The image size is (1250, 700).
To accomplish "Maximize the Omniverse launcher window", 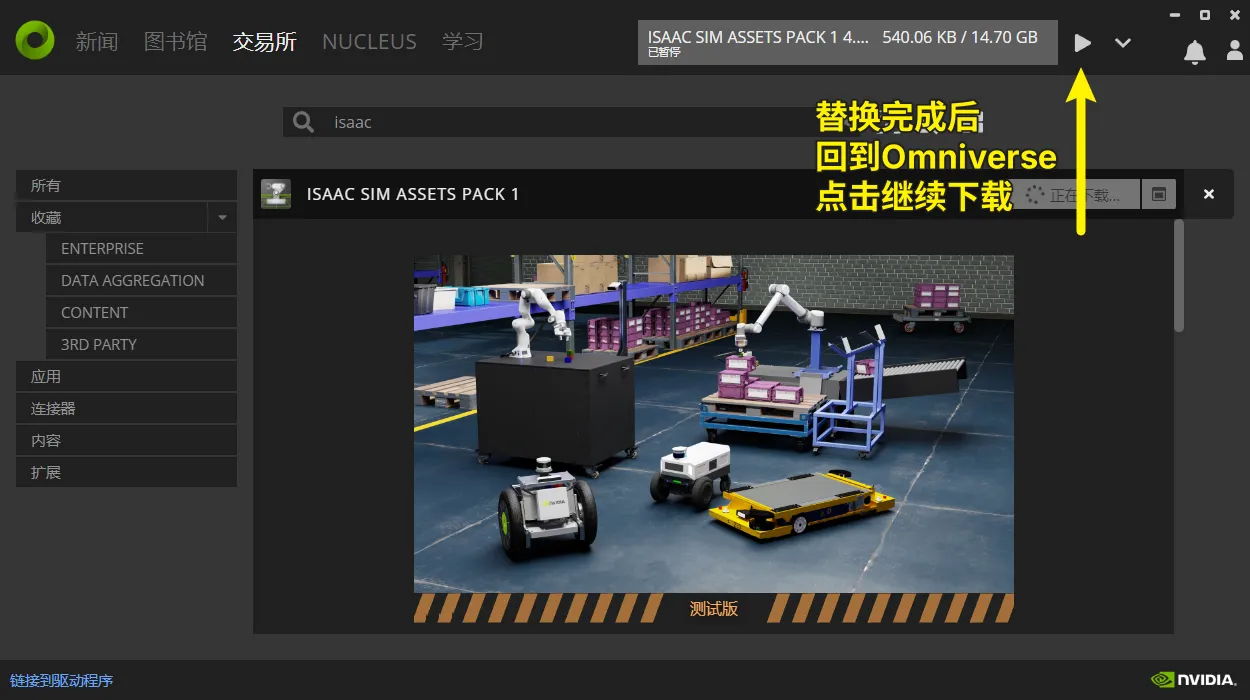I will click(1205, 14).
